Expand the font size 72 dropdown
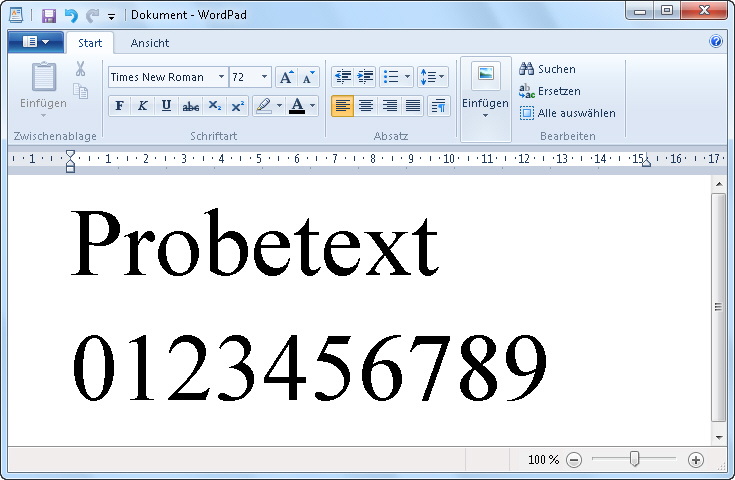The image size is (735, 480). click(264, 77)
